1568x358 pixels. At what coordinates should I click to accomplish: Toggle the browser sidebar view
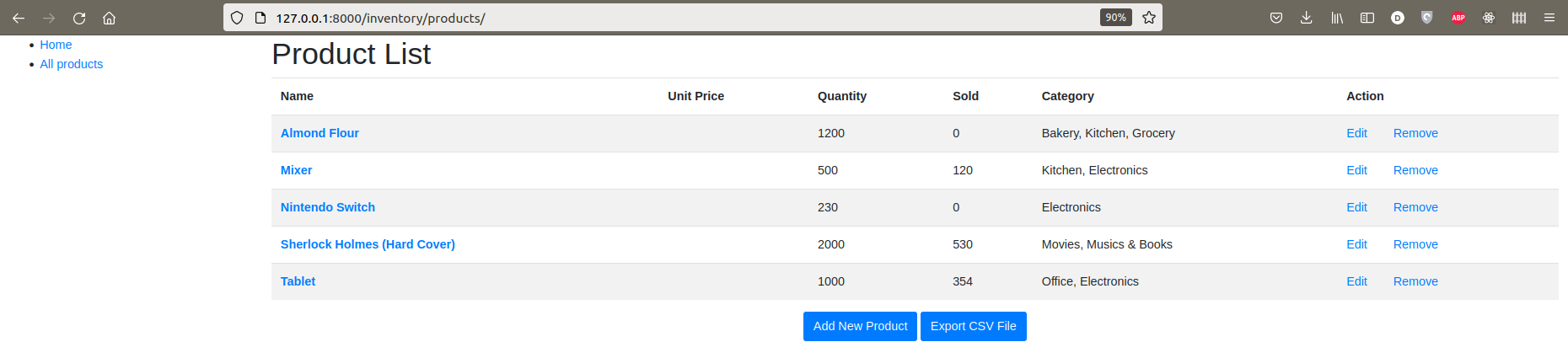tap(1367, 18)
